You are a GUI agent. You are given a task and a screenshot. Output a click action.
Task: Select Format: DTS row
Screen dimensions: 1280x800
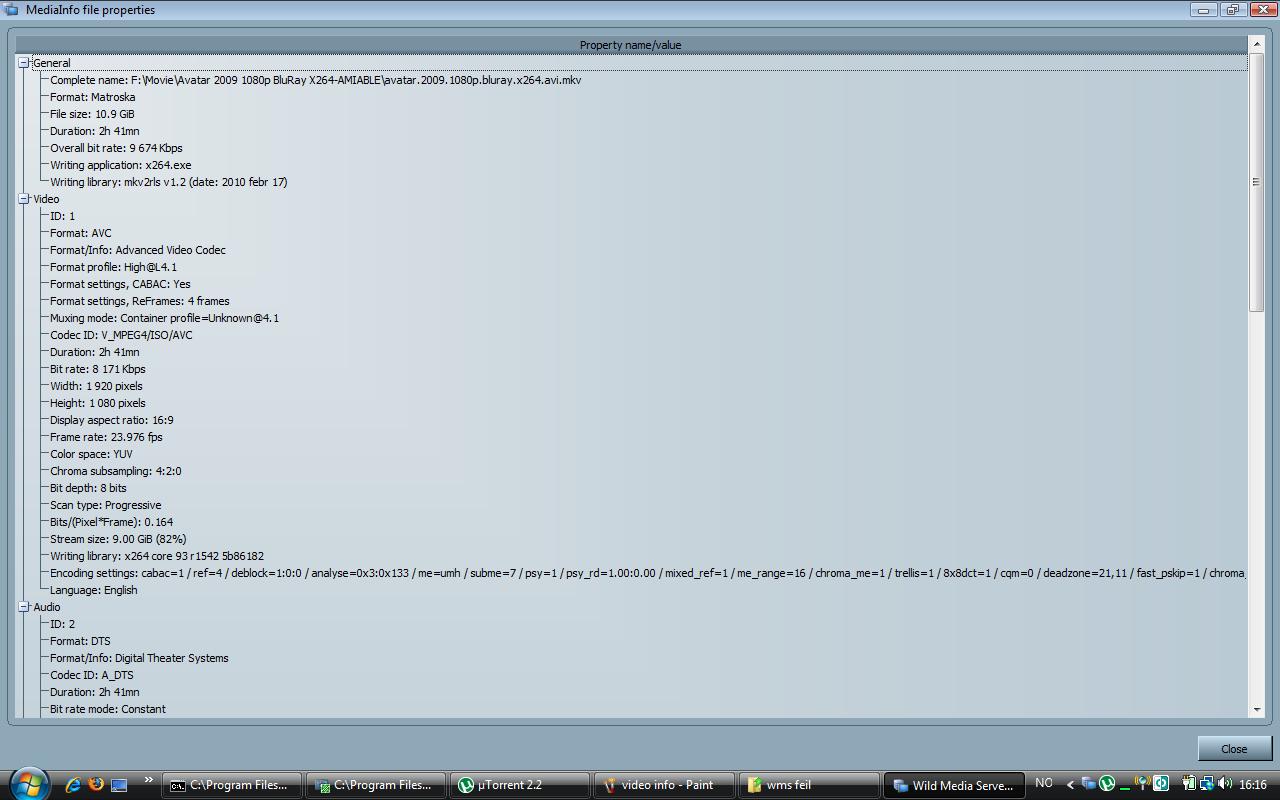point(81,641)
